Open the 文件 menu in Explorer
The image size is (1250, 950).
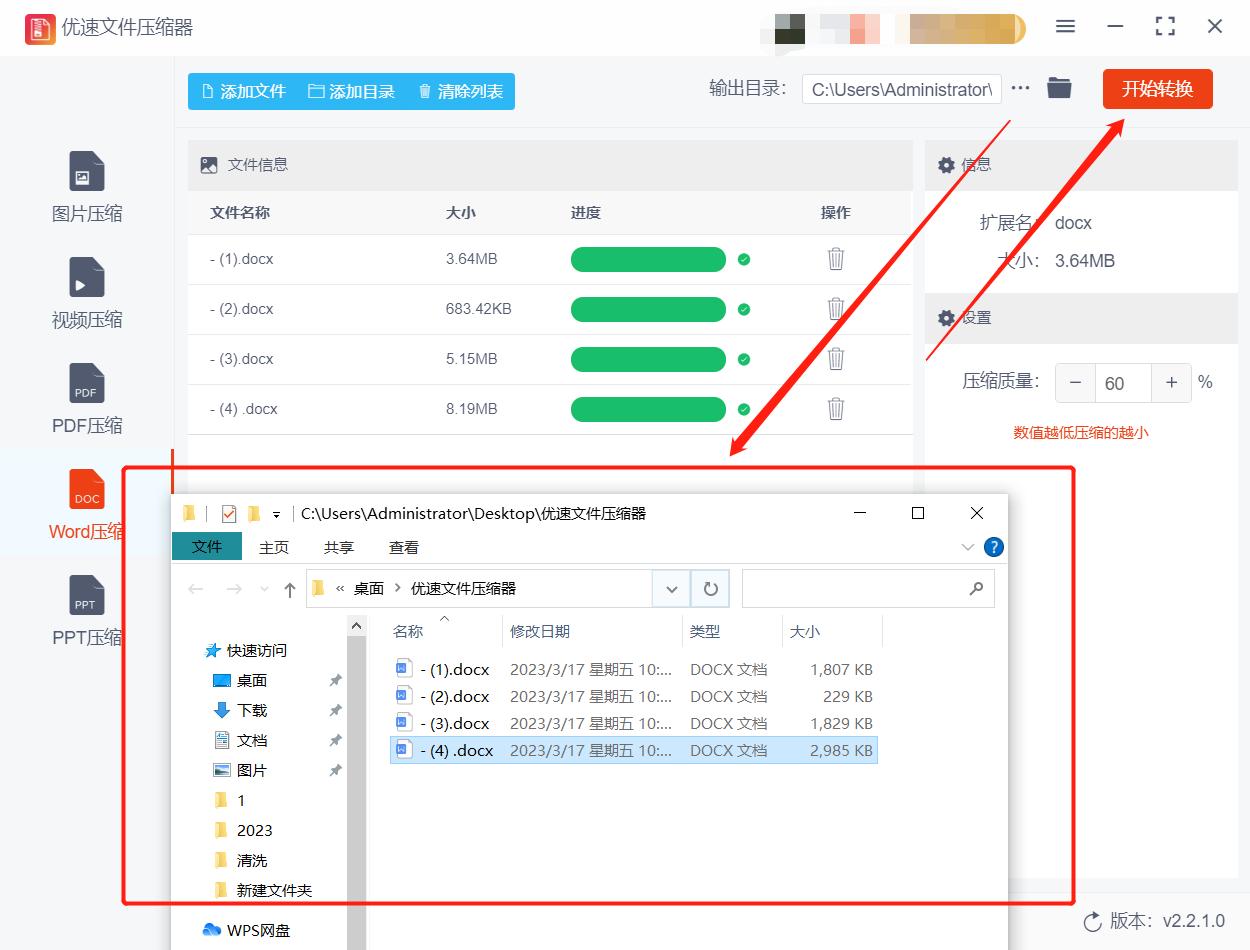pyautogui.click(x=207, y=547)
